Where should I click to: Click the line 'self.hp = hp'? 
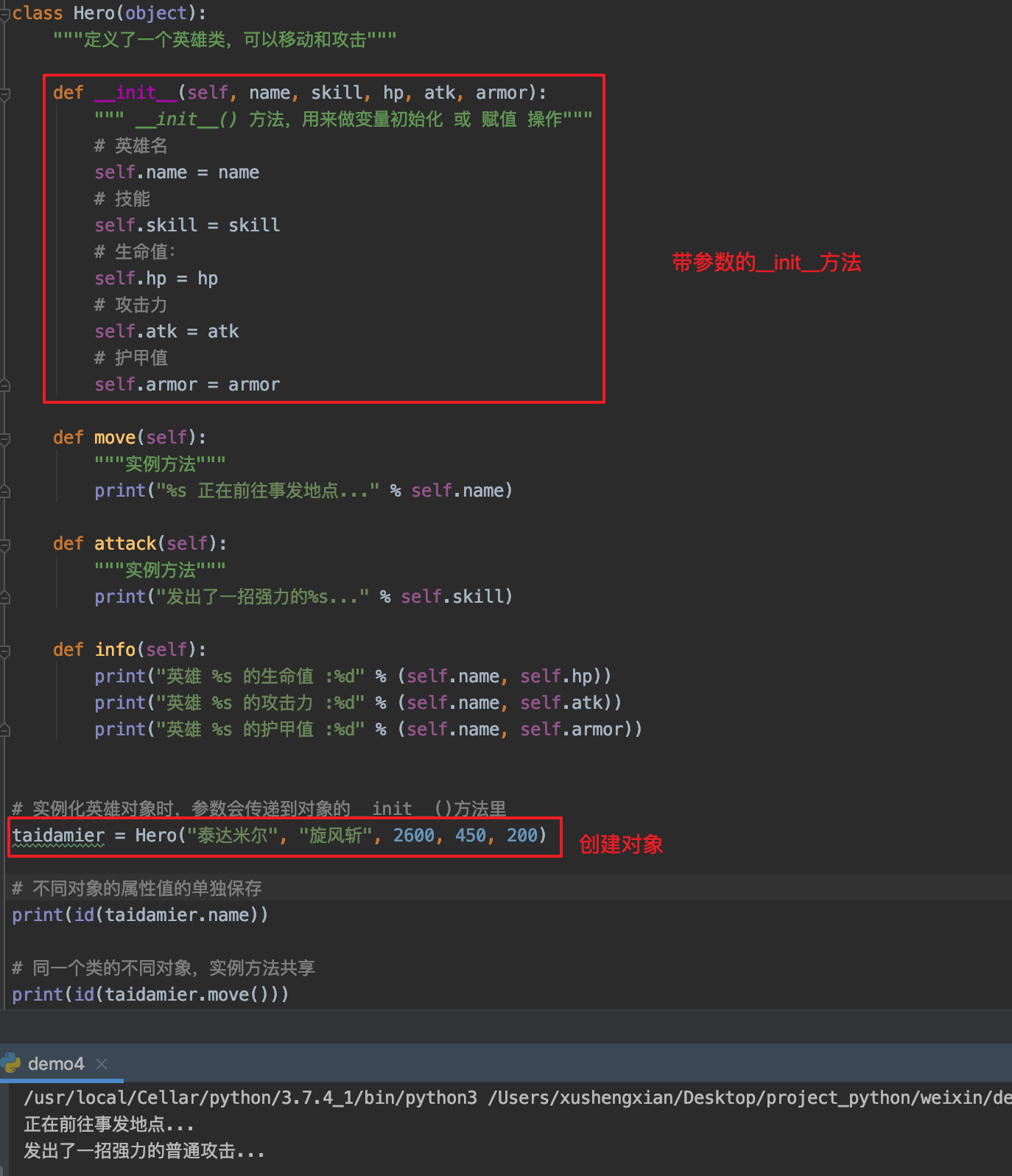(x=156, y=279)
